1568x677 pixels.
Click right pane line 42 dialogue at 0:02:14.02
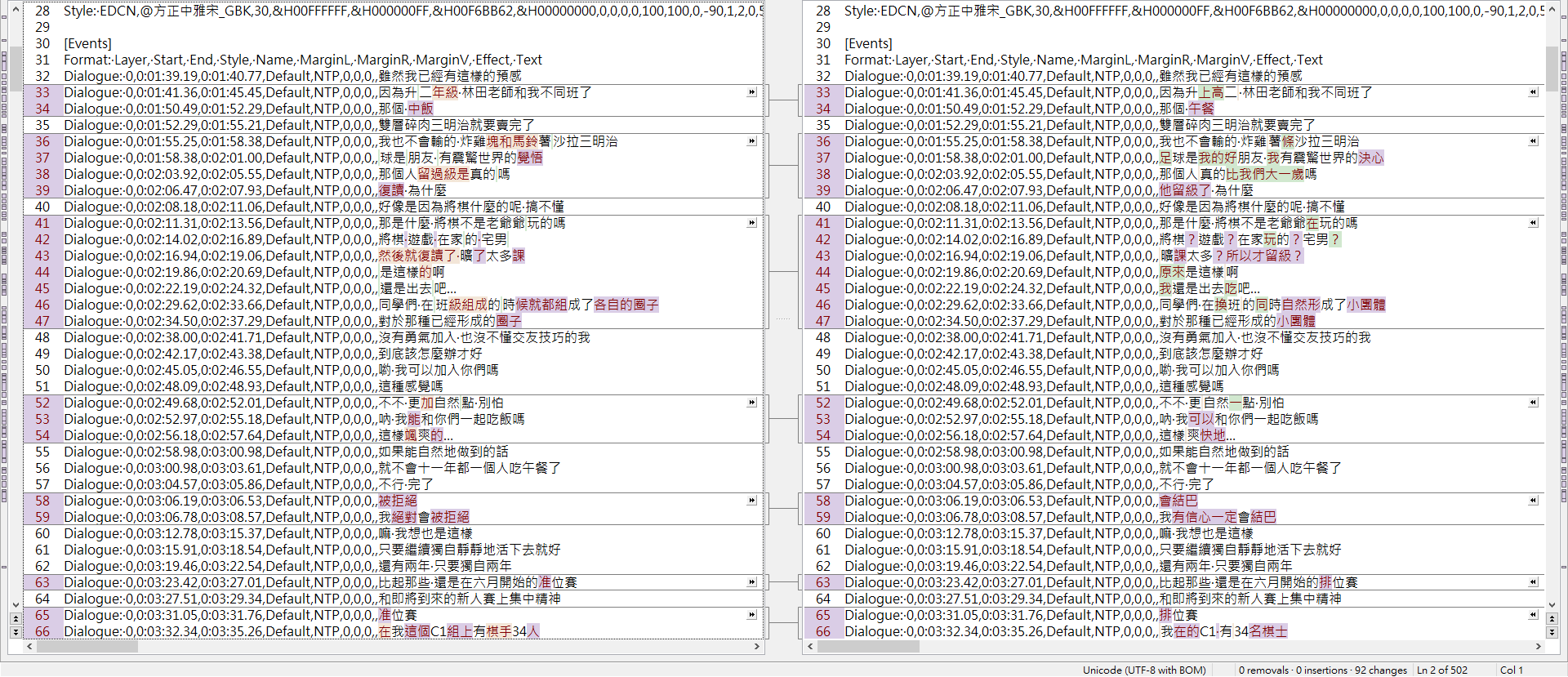[1092, 239]
